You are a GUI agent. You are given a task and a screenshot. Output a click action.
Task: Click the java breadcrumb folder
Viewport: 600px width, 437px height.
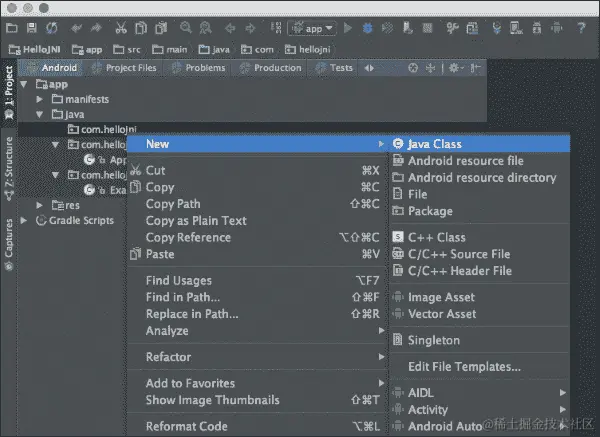coord(214,49)
